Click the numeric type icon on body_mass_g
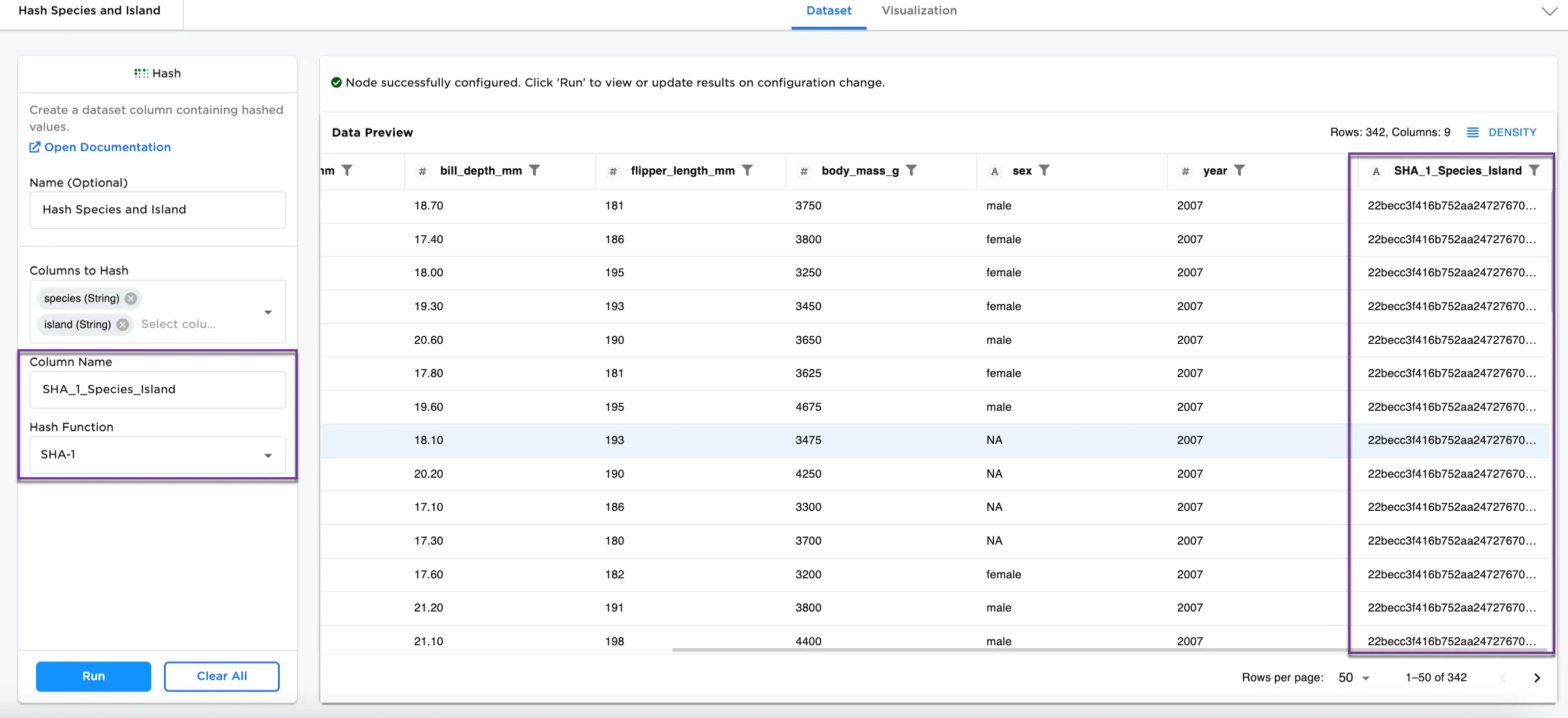Image resolution: width=1568 pixels, height=718 pixels. click(x=803, y=171)
